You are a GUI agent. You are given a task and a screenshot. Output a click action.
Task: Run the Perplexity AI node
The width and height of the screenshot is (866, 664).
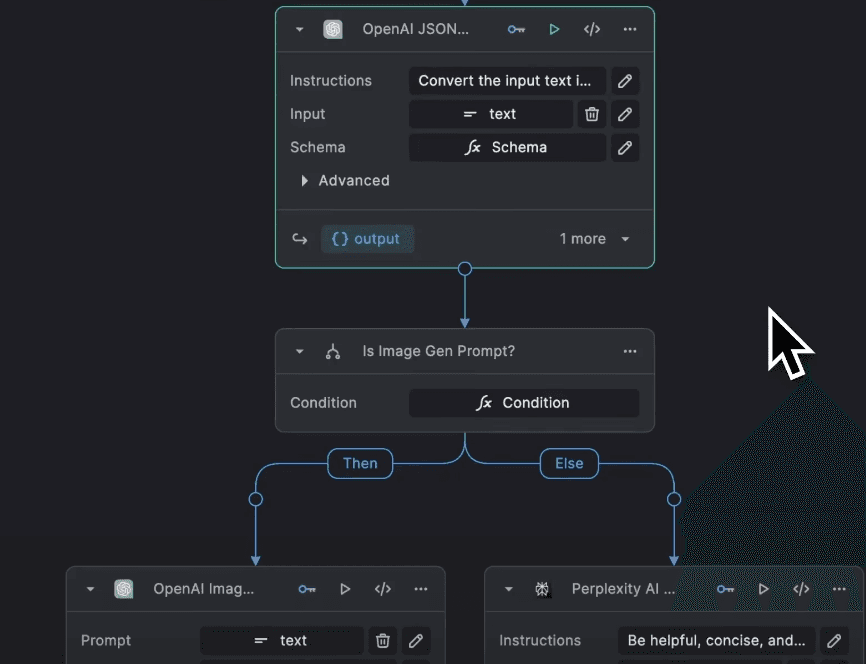click(763, 589)
